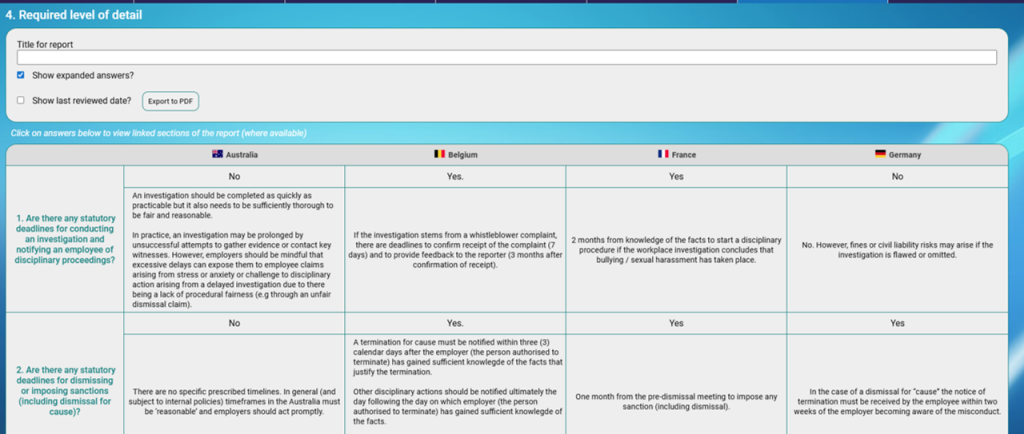Screen dimensions: 1024x434
Task: Select Australia's 'No' answer for question 1
Action: pyautogui.click(x=234, y=176)
